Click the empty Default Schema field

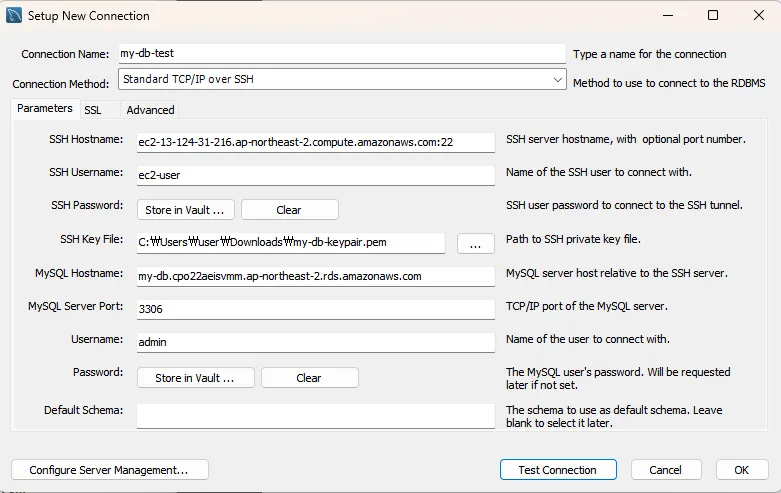point(316,415)
